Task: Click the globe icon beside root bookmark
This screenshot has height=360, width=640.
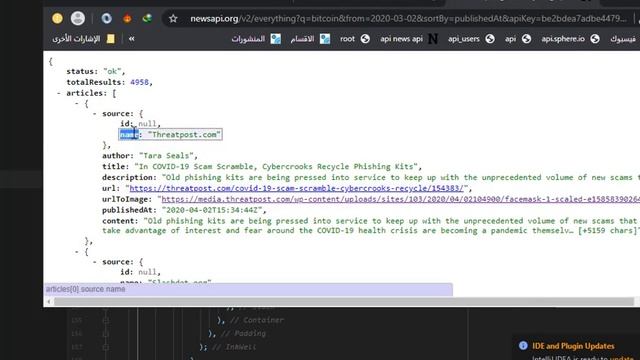Action: coord(365,39)
